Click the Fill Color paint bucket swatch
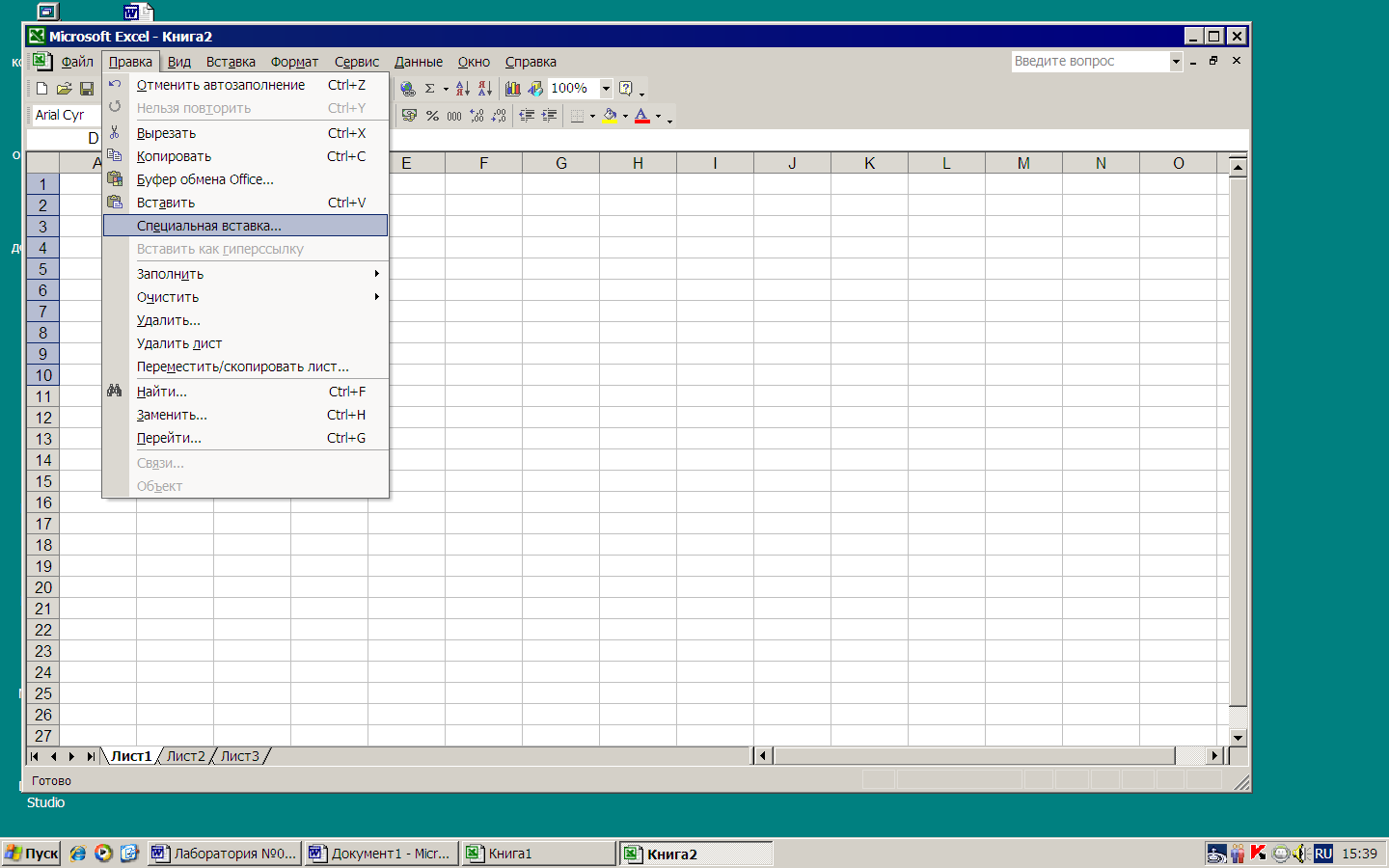The height and width of the screenshot is (868, 1389). tap(610, 116)
